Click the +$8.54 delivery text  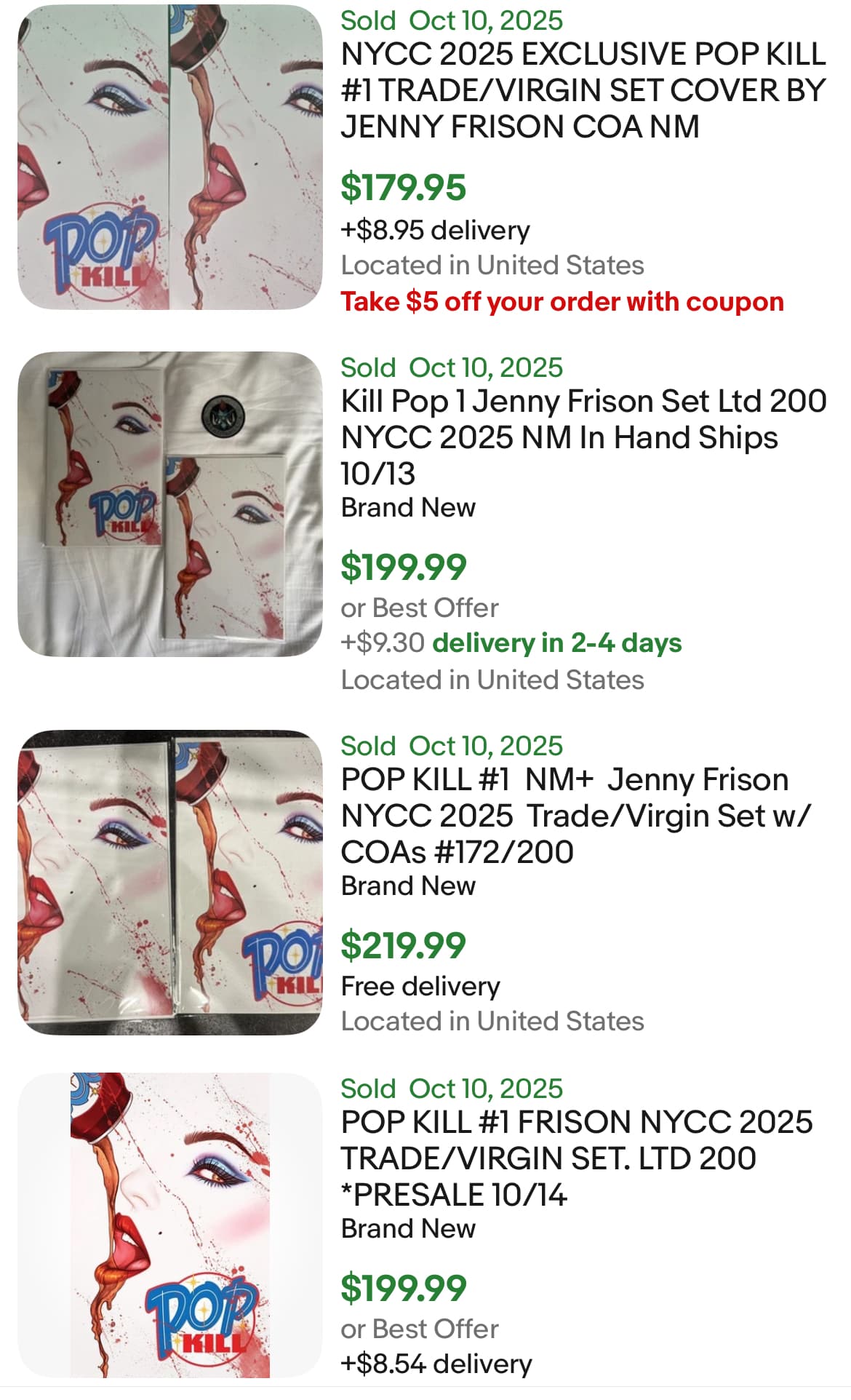(x=436, y=1364)
